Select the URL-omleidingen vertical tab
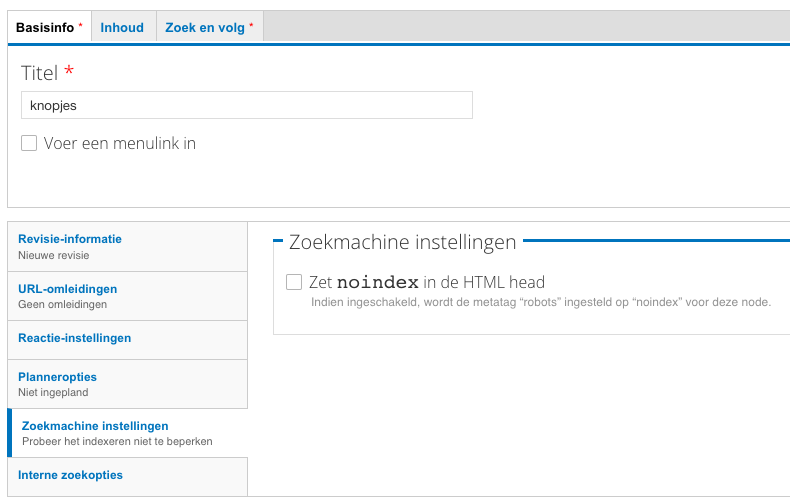Viewport: 790px width, 503px height. coord(67,289)
